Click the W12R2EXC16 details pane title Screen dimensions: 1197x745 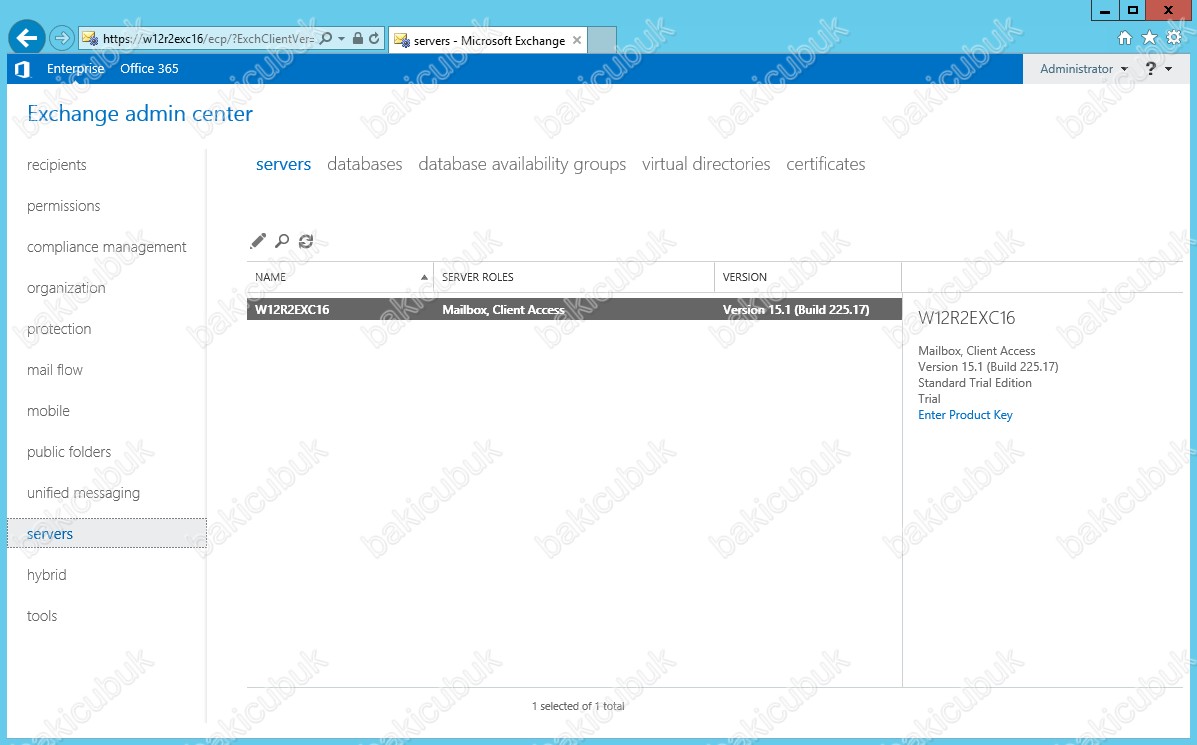pyautogui.click(x=966, y=318)
